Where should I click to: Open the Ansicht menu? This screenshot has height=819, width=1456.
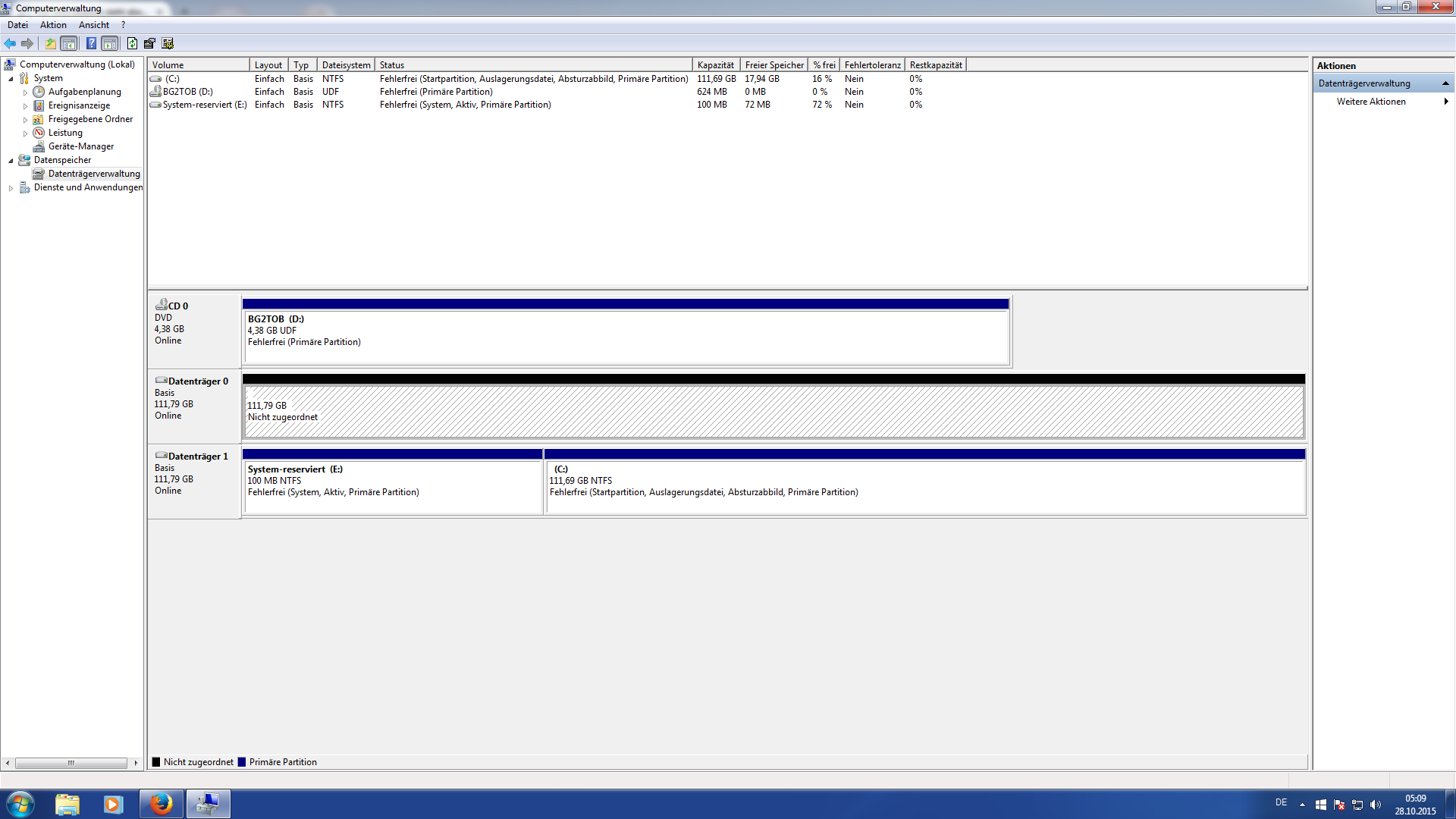pyautogui.click(x=93, y=25)
